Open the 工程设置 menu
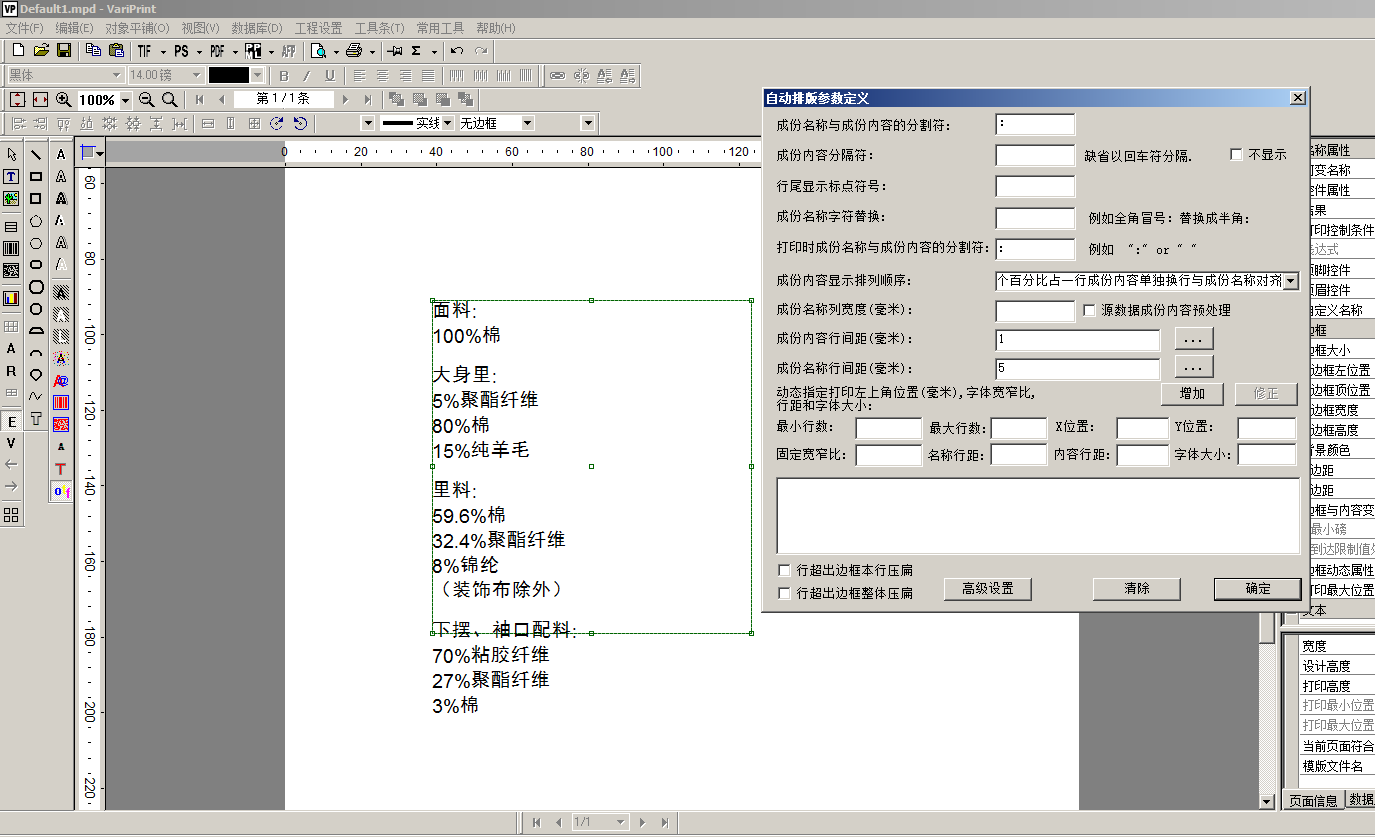Viewport: 1375px width, 837px height. (x=318, y=28)
